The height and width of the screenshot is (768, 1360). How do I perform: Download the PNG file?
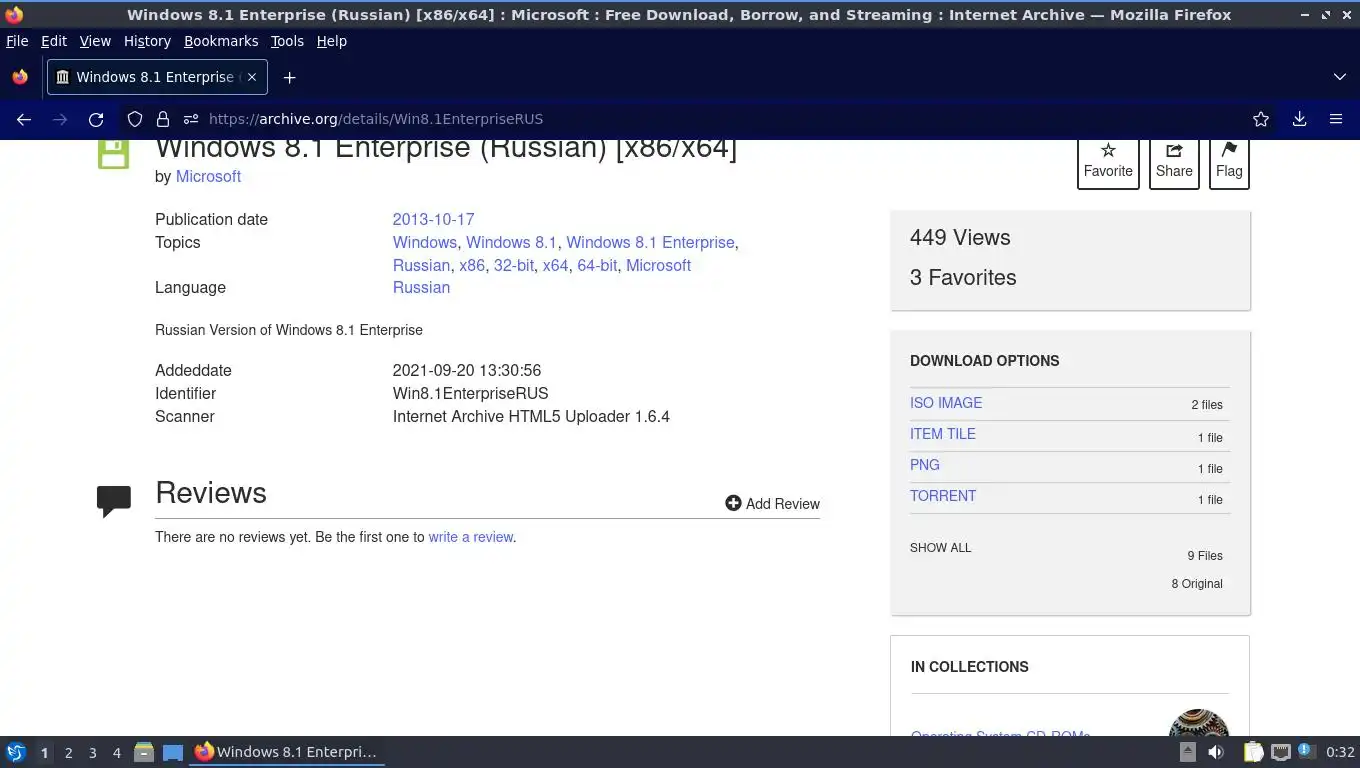click(x=925, y=465)
